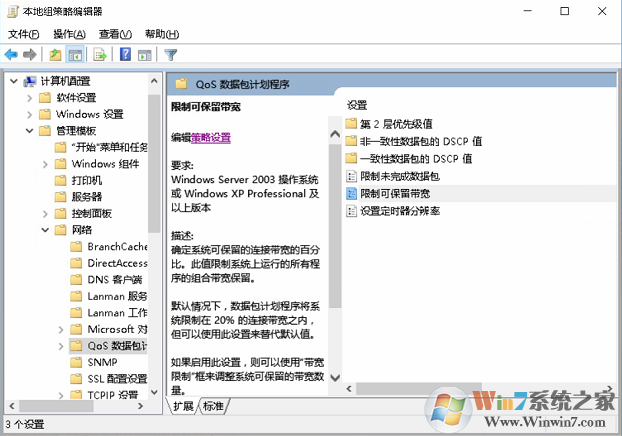This screenshot has height=436, width=622.
Task: Switch to the 扩展 tab
Action: [183, 406]
